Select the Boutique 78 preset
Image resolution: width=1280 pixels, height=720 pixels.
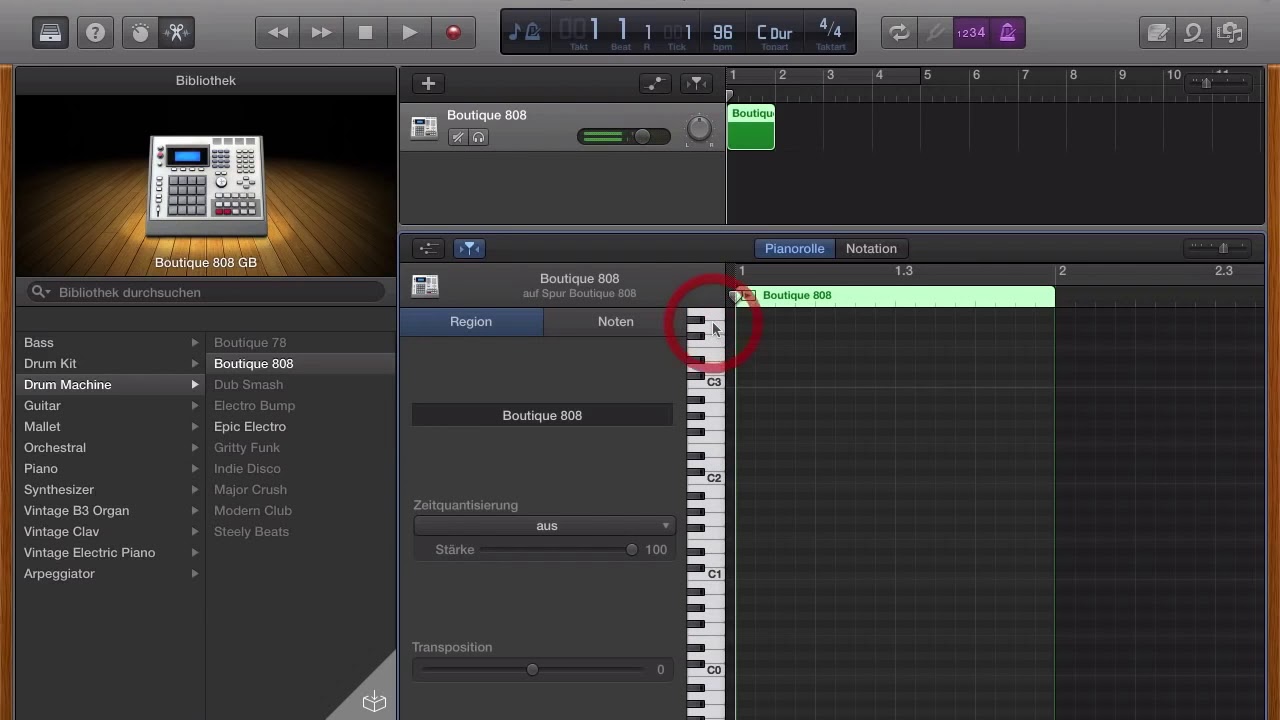[x=250, y=343]
